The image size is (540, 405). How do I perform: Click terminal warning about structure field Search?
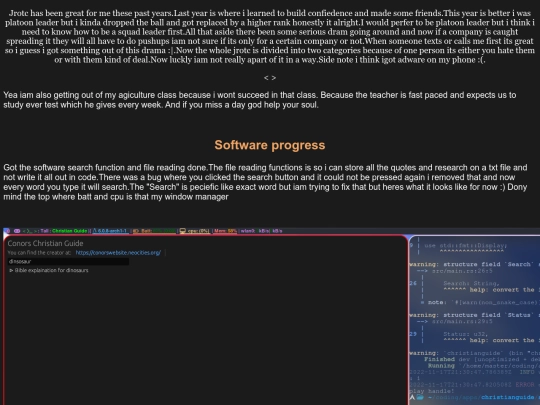coord(474,264)
